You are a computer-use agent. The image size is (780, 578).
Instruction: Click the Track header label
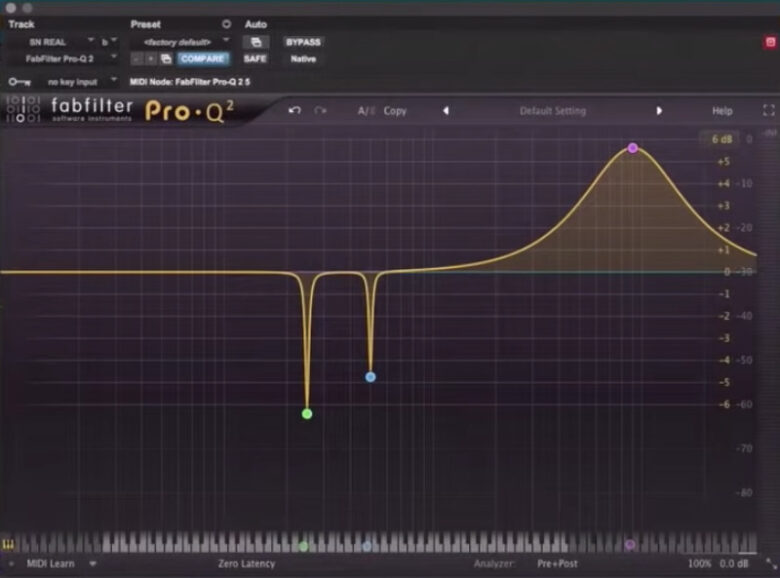pyautogui.click(x=21, y=24)
